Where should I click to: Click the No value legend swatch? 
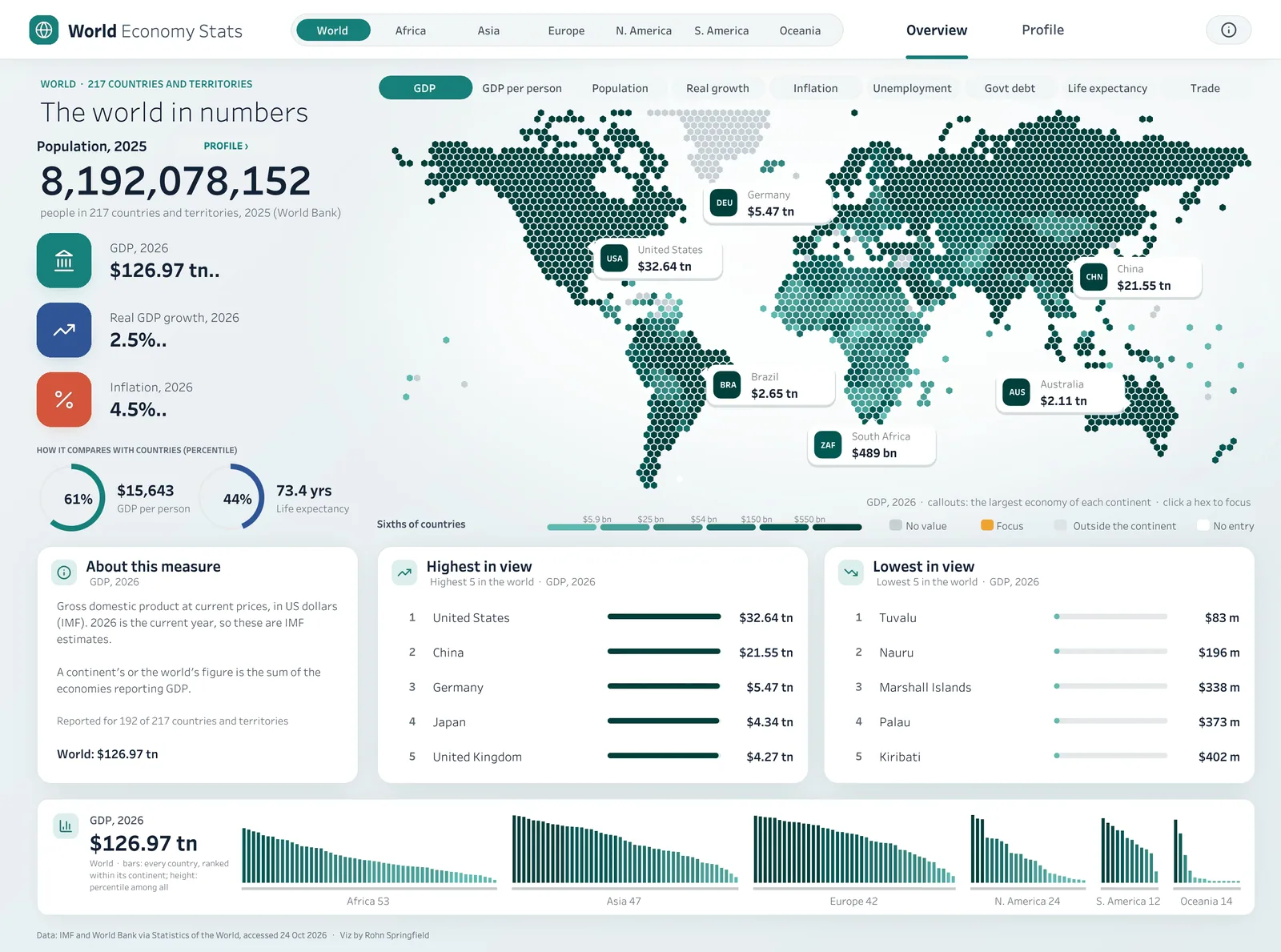coord(896,525)
